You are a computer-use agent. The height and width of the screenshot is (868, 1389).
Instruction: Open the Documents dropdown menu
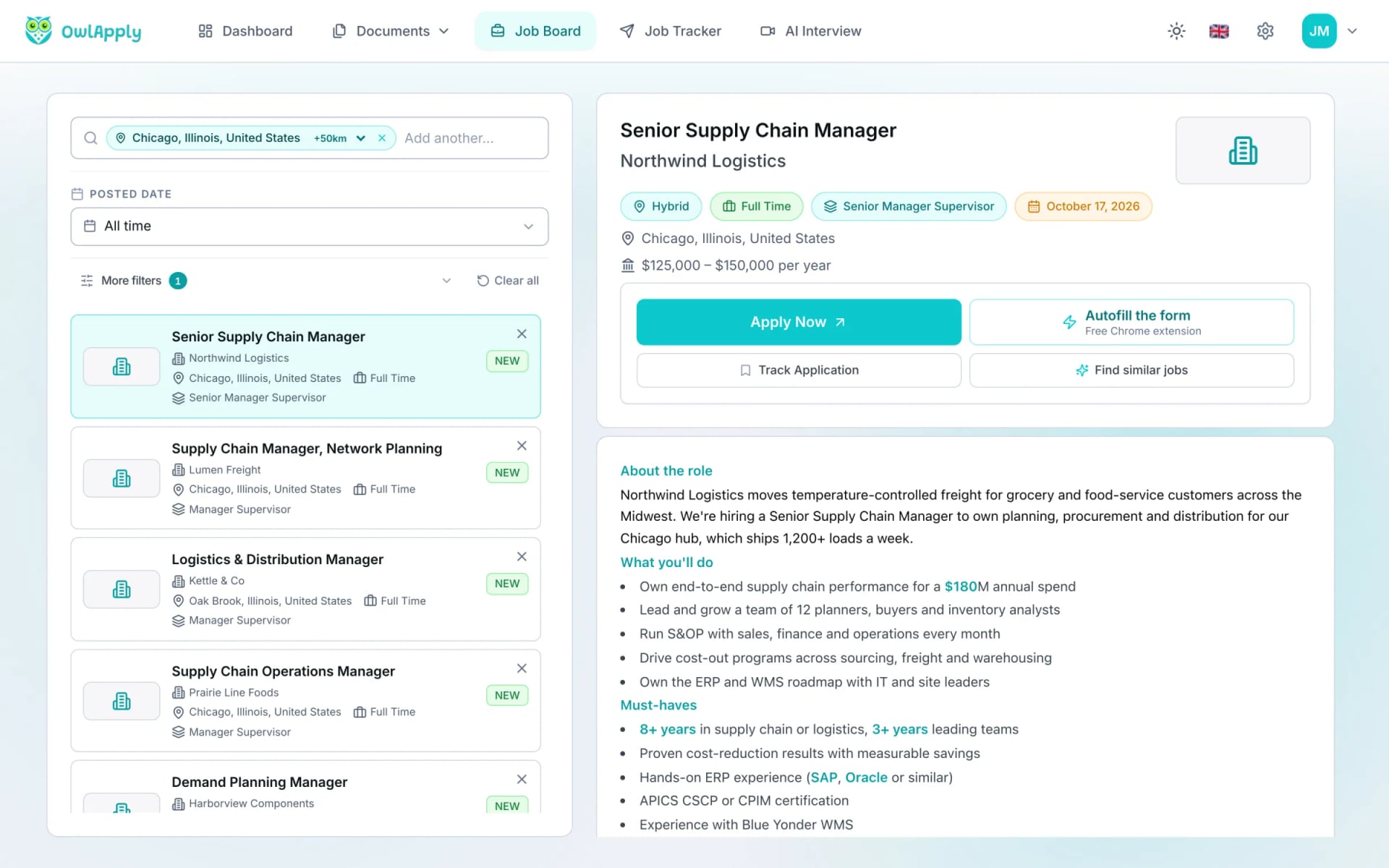[391, 31]
